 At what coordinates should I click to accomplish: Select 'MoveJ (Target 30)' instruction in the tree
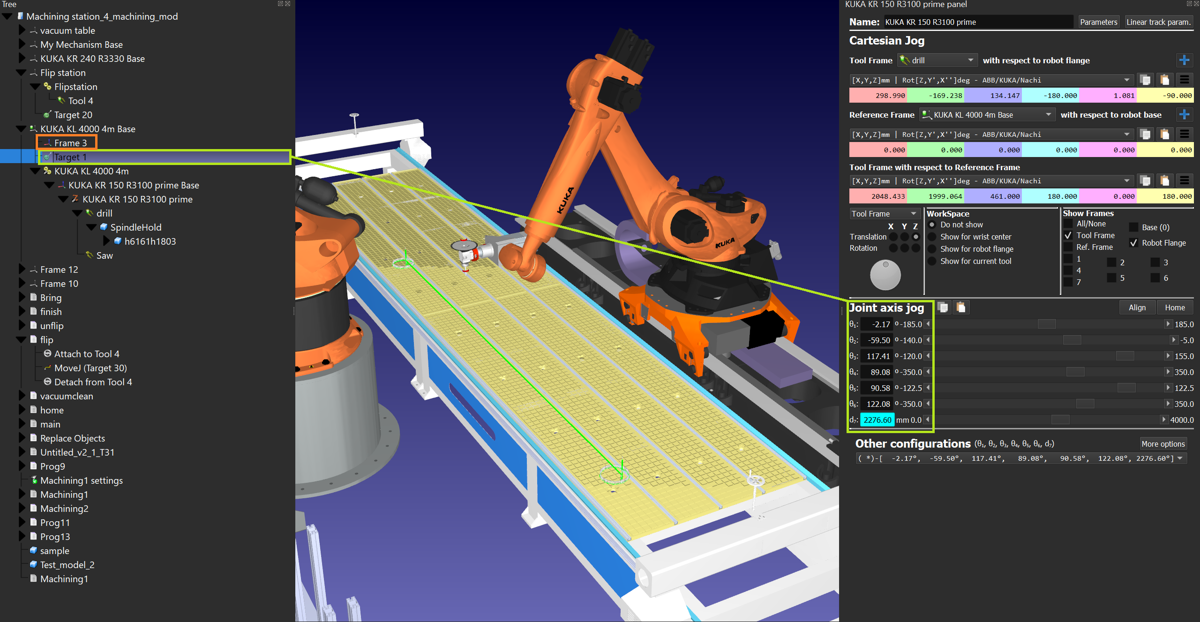pyautogui.click(x=92, y=368)
